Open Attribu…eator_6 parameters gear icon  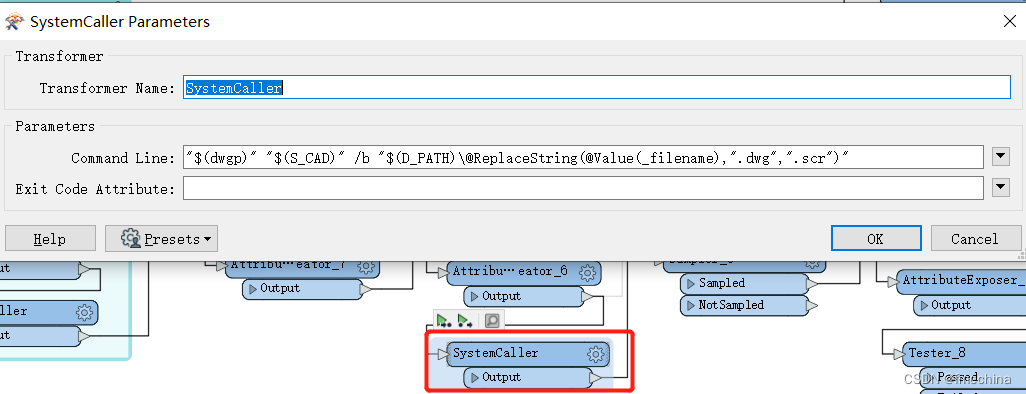(588, 272)
